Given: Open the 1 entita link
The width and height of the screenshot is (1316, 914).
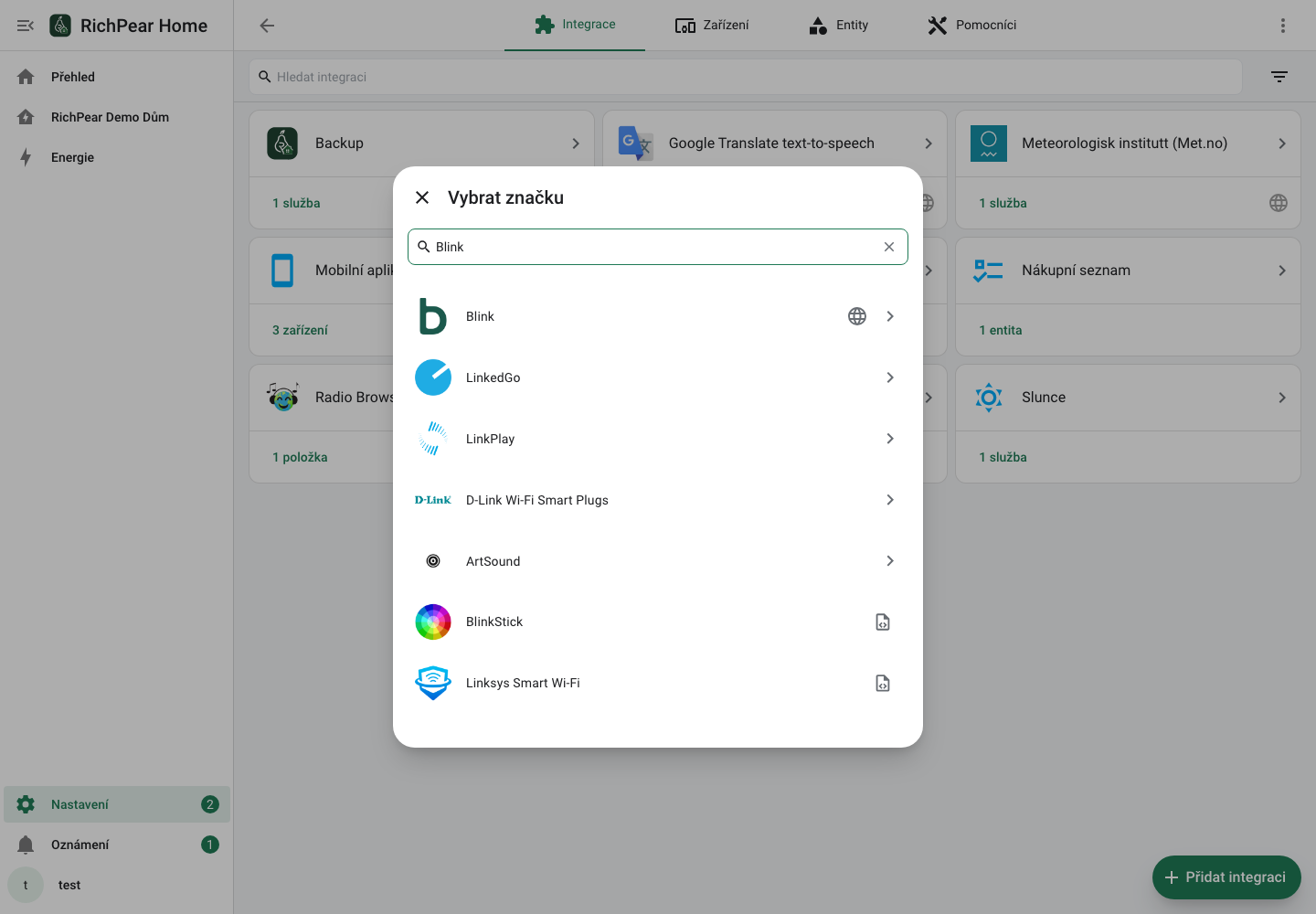Looking at the screenshot, I should coord(1001,330).
